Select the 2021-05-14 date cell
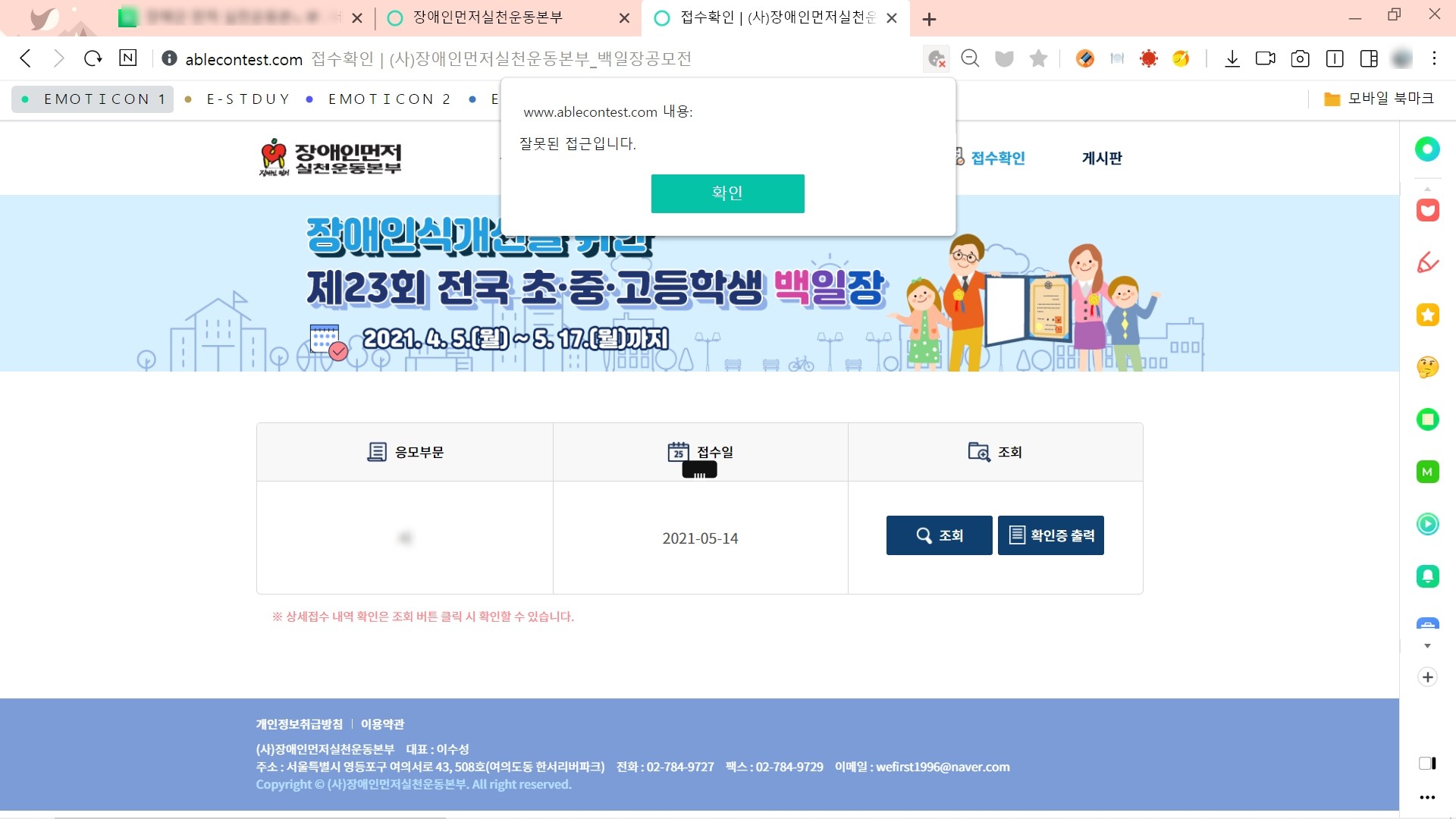1456x819 pixels. coord(700,538)
